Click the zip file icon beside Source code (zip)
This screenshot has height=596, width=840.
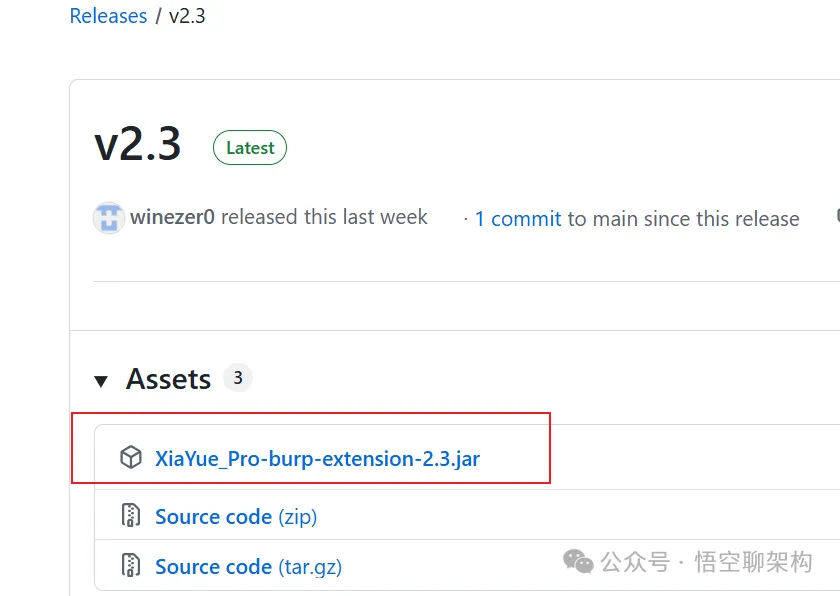131,516
